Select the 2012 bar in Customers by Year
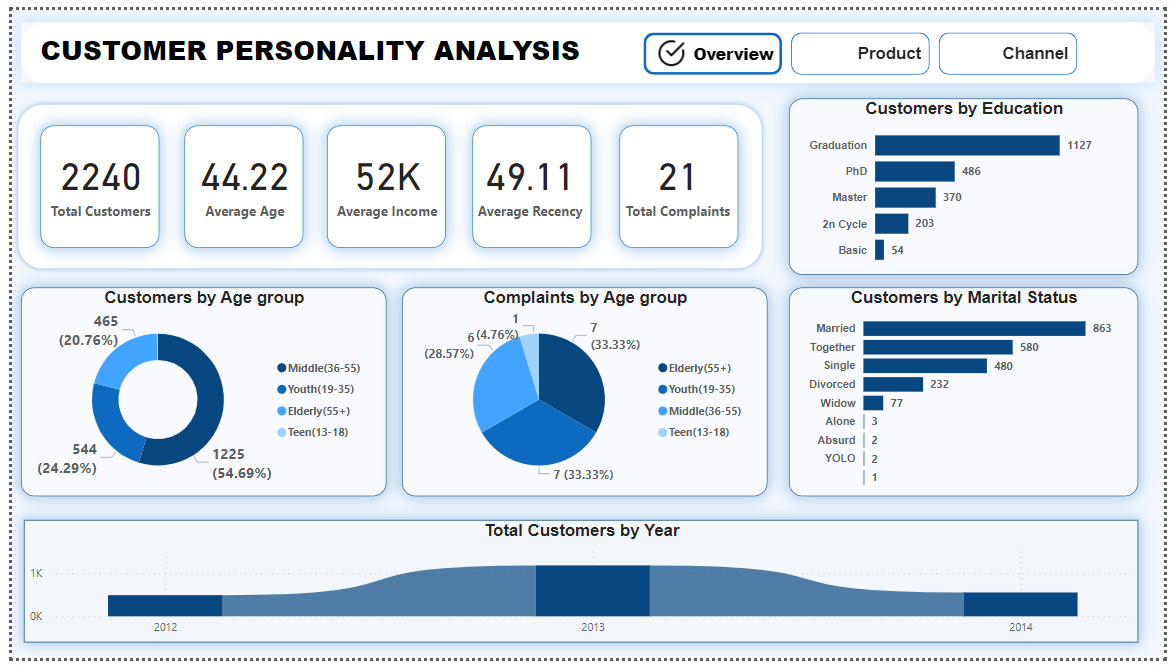This screenshot has height=666, width=1176. coord(165,605)
